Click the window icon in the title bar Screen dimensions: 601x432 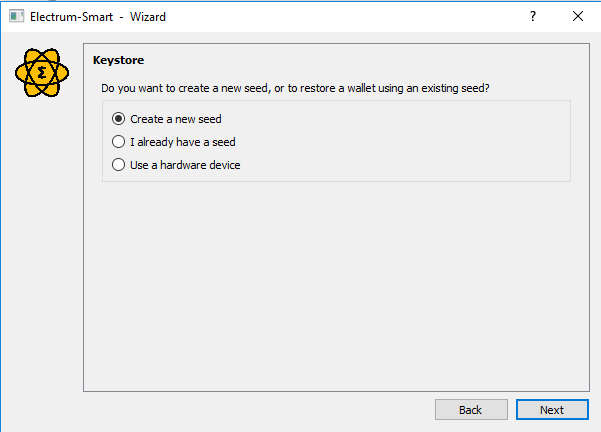16,16
